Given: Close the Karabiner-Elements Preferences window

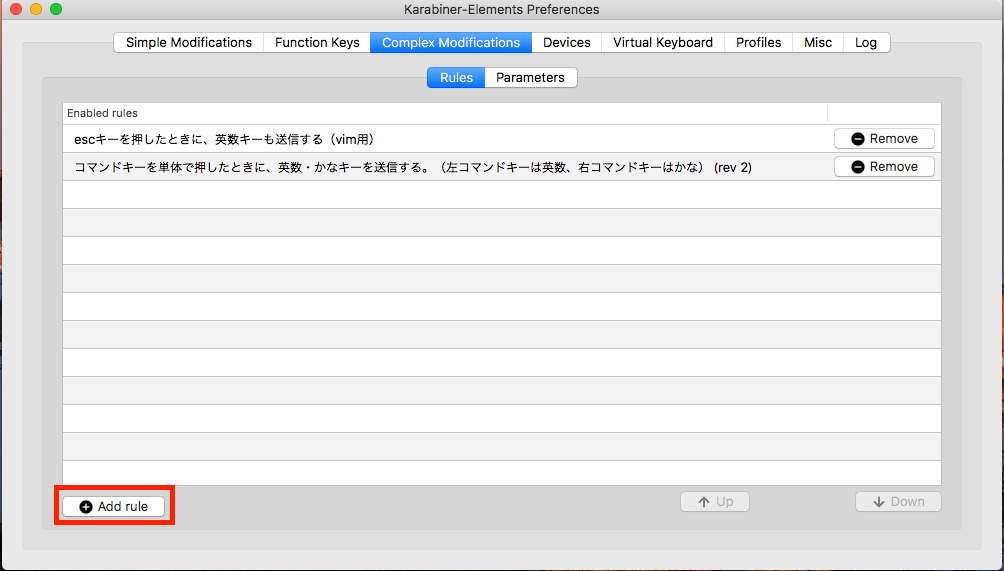Looking at the screenshot, I should tap(16, 9).
